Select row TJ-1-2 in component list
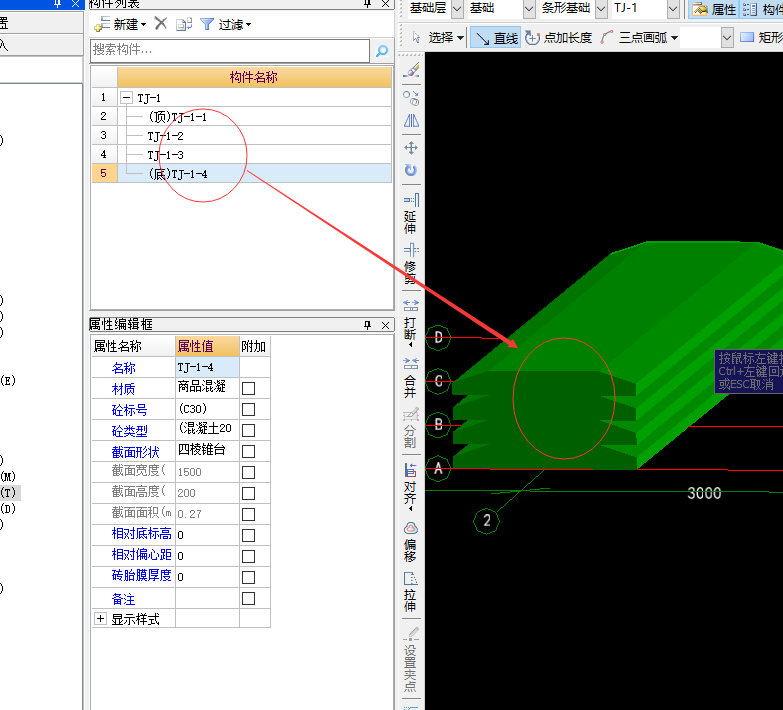This screenshot has height=710, width=783. click(x=255, y=136)
